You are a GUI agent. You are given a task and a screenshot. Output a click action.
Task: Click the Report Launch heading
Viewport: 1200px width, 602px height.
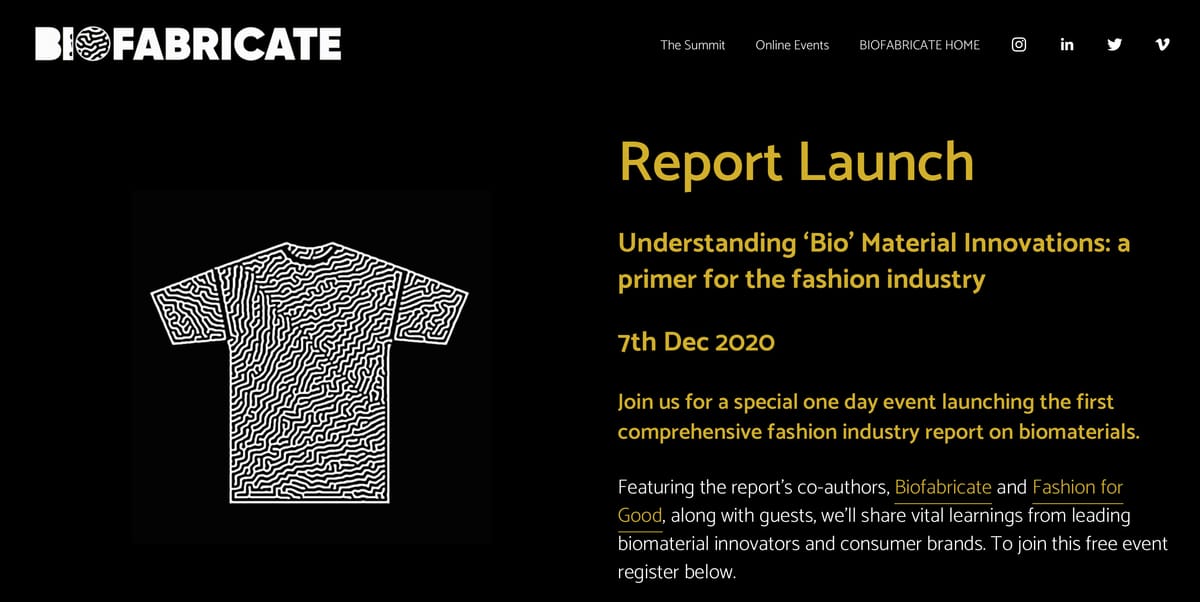pyautogui.click(x=795, y=162)
